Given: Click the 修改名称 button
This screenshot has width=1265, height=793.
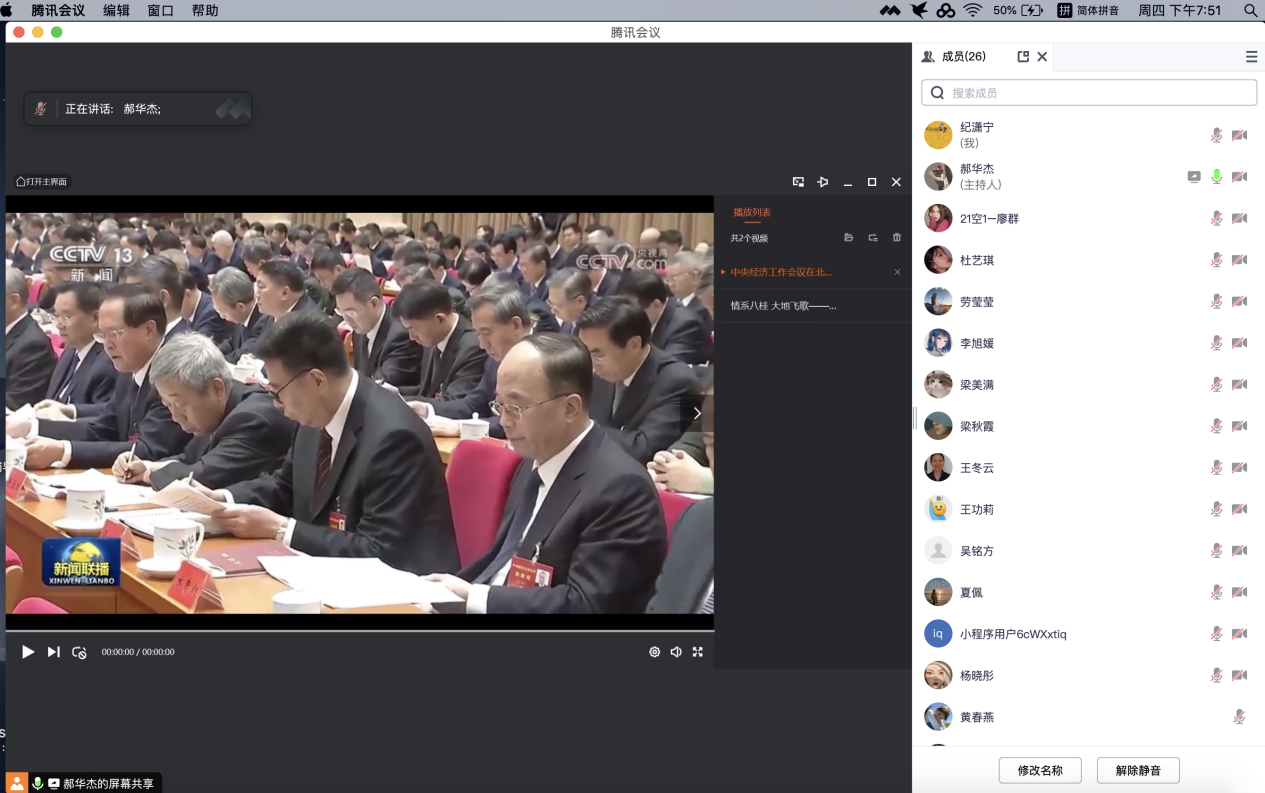Looking at the screenshot, I should point(1039,770).
